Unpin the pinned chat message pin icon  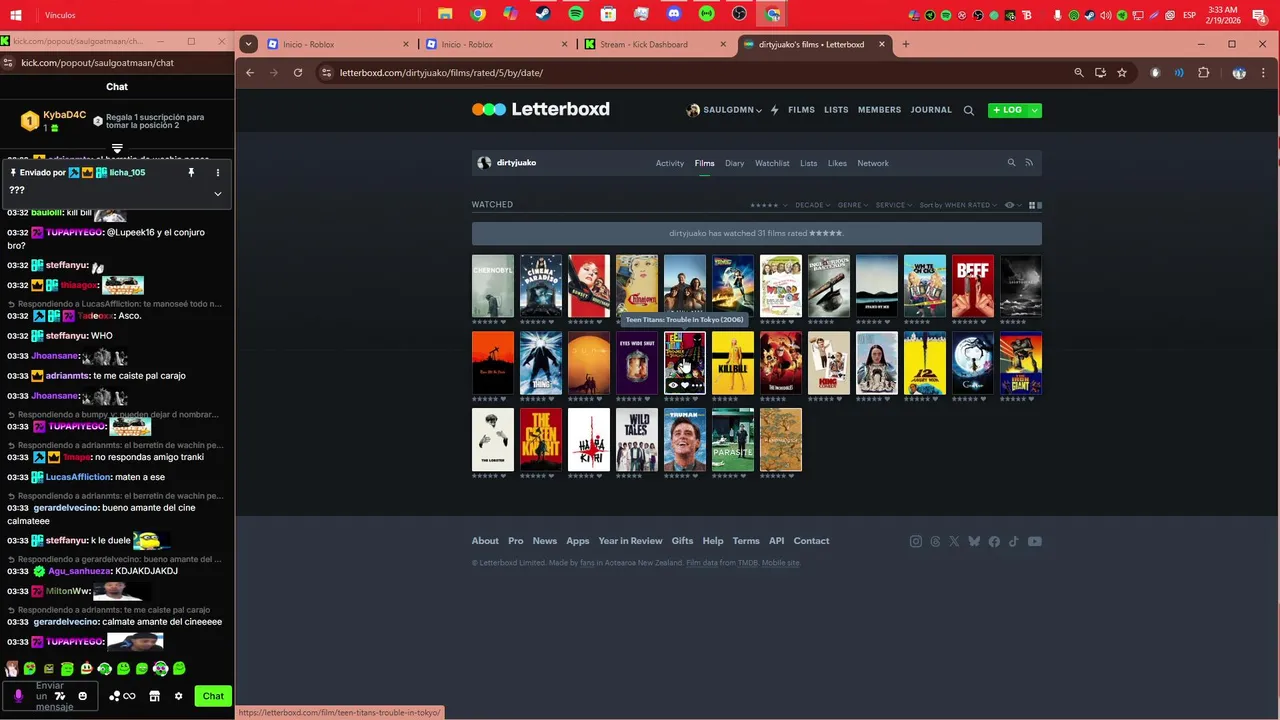[x=191, y=173]
